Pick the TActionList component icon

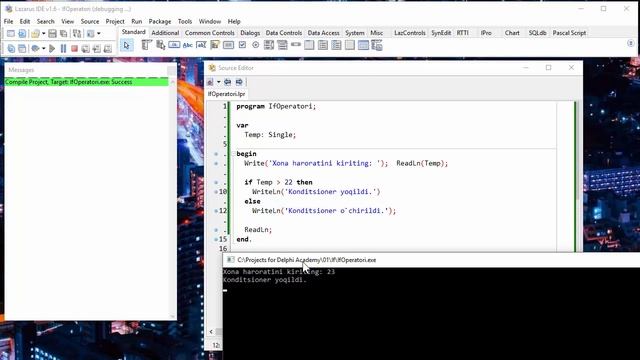click(377, 45)
